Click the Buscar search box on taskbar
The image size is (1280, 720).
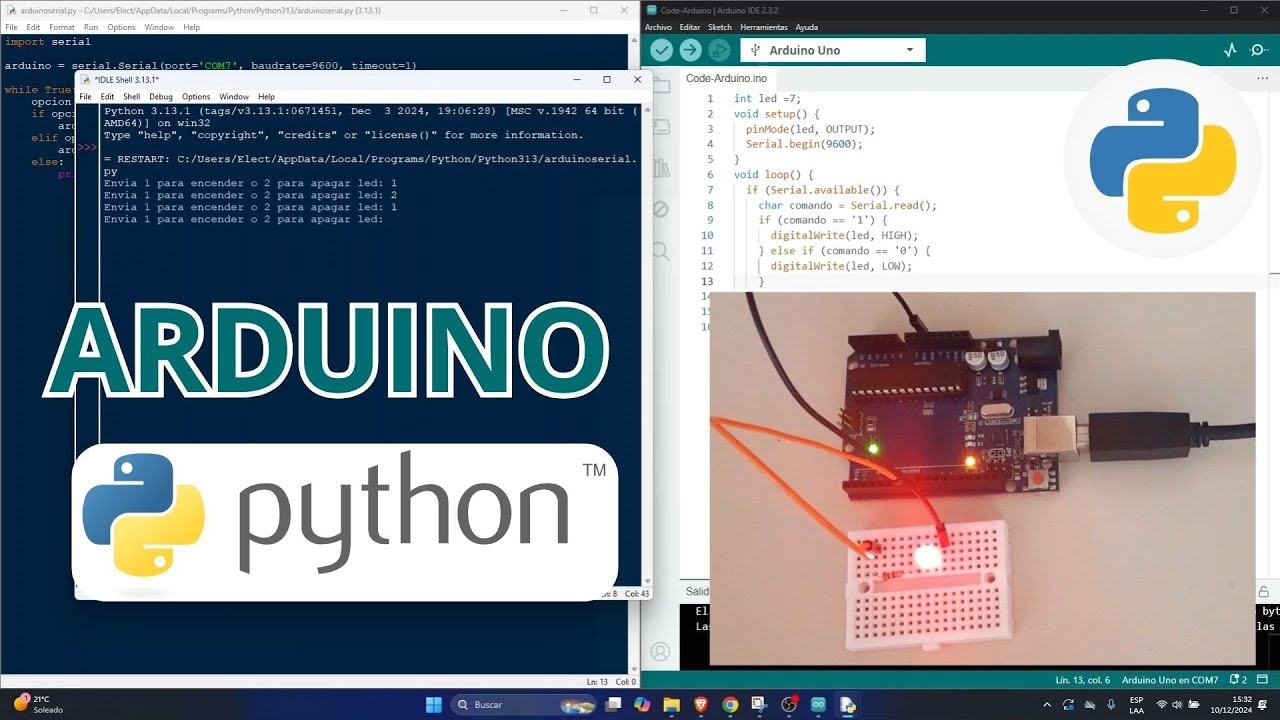[x=524, y=705]
